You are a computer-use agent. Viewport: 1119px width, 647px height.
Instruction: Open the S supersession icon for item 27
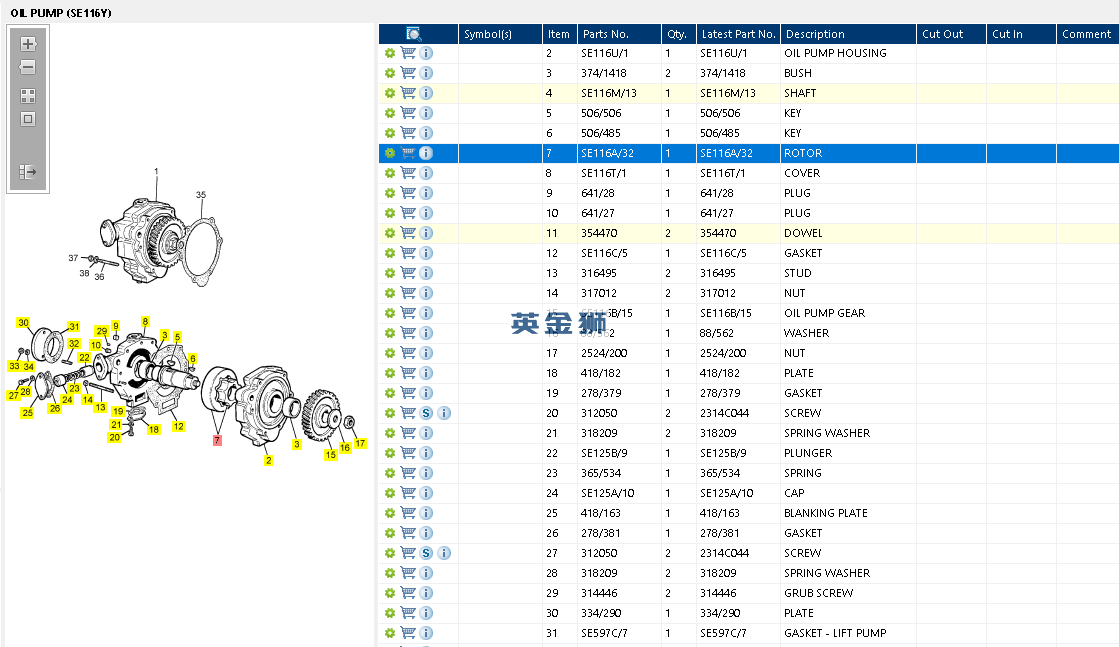(x=426, y=553)
